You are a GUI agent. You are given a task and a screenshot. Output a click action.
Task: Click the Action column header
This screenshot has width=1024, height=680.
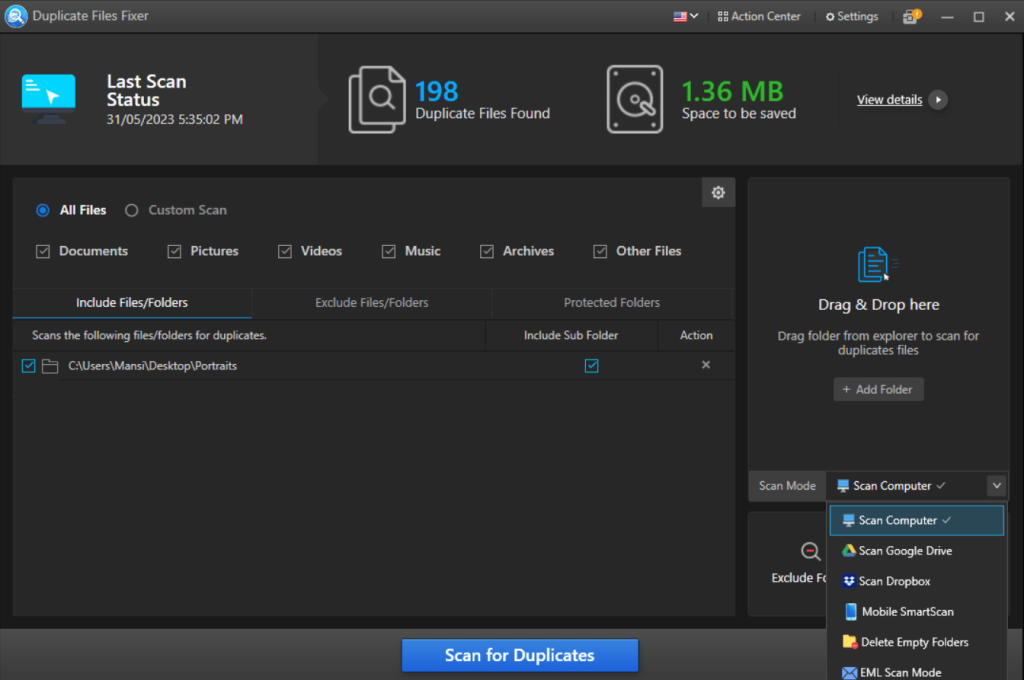[696, 336]
